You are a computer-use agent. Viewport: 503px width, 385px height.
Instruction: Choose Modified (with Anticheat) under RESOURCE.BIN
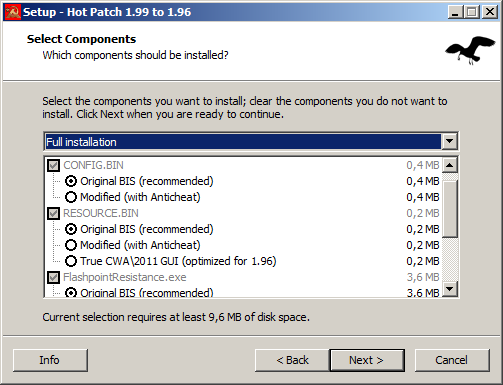[71, 245]
